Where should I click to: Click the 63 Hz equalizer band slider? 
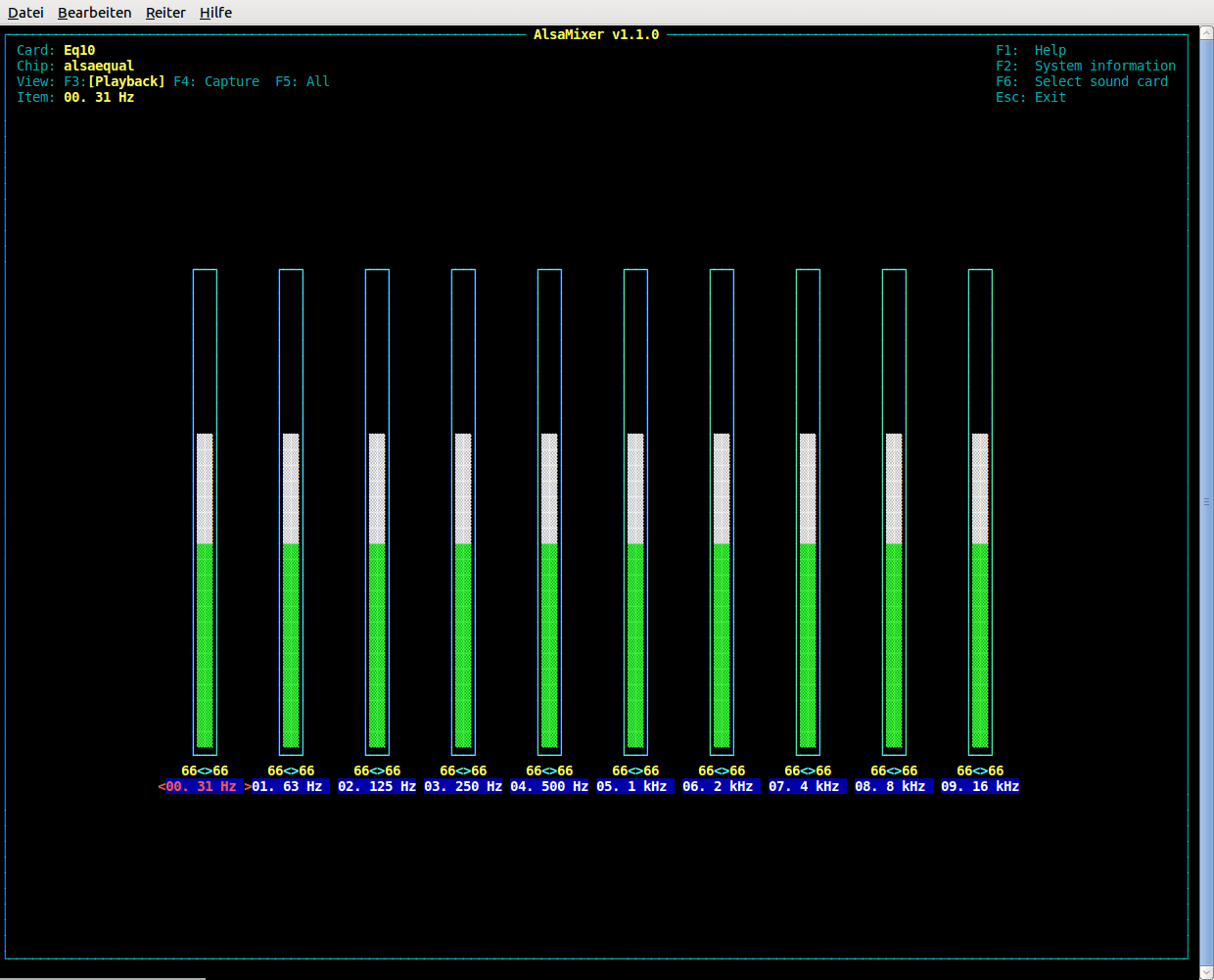click(291, 512)
